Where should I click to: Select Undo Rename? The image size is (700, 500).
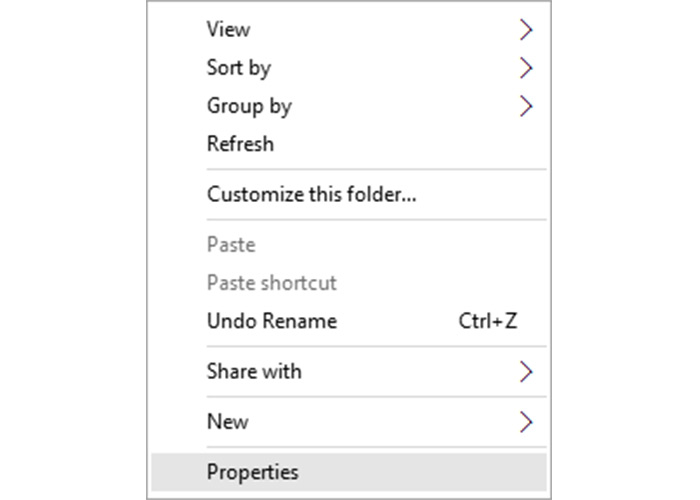point(271,321)
